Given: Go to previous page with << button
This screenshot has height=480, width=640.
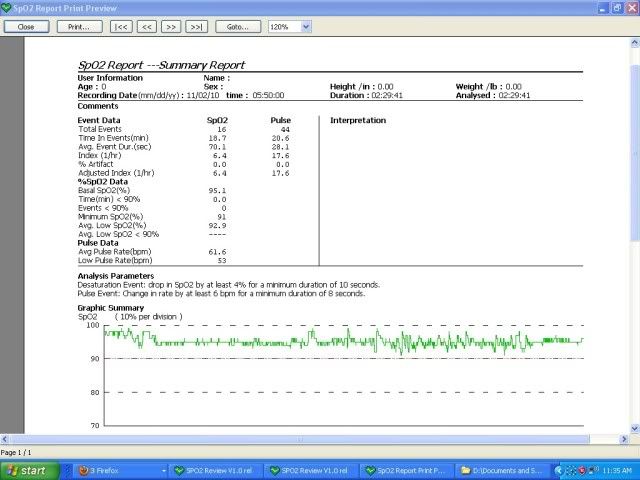Looking at the screenshot, I should [146, 26].
